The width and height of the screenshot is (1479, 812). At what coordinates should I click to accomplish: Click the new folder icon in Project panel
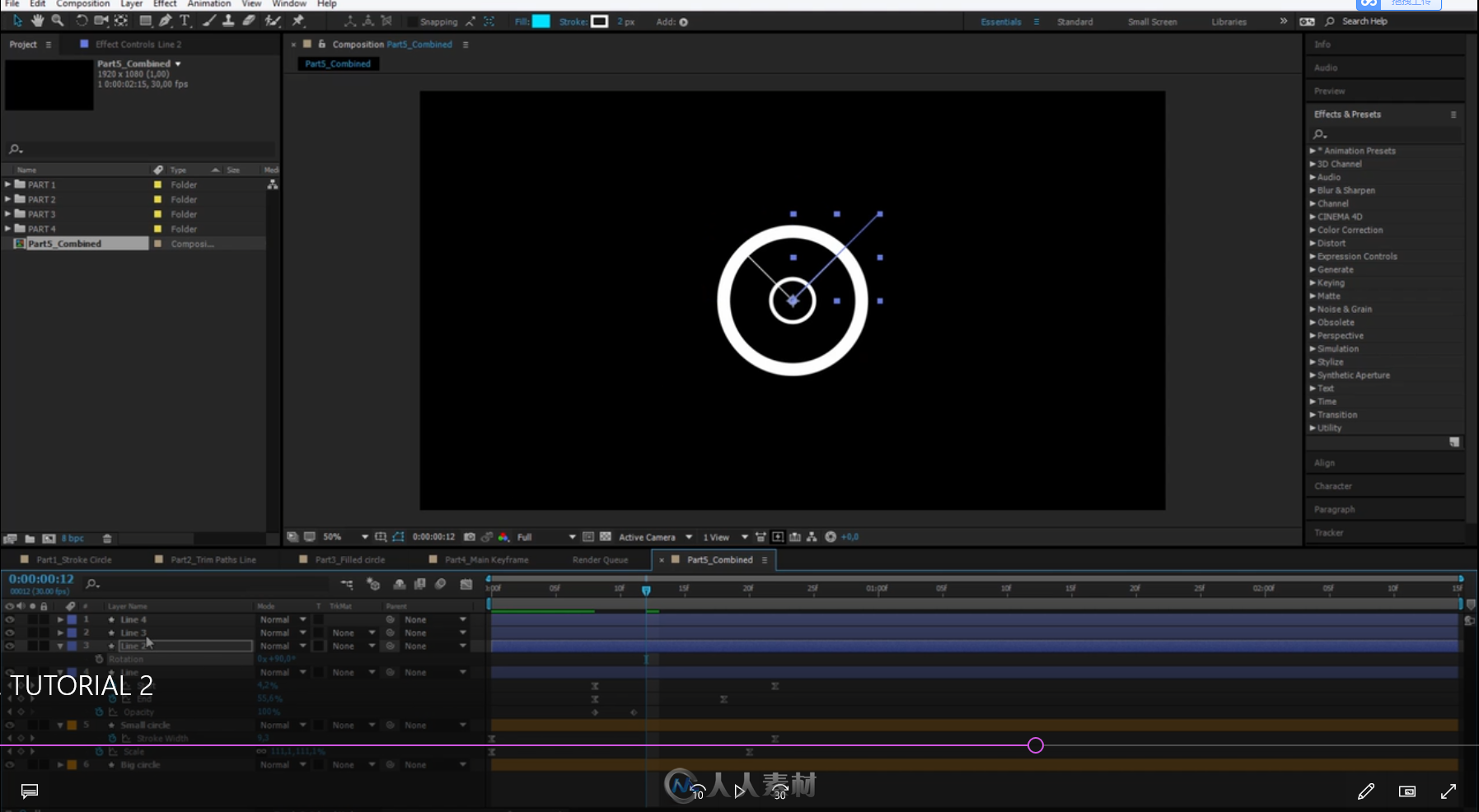[x=30, y=539]
